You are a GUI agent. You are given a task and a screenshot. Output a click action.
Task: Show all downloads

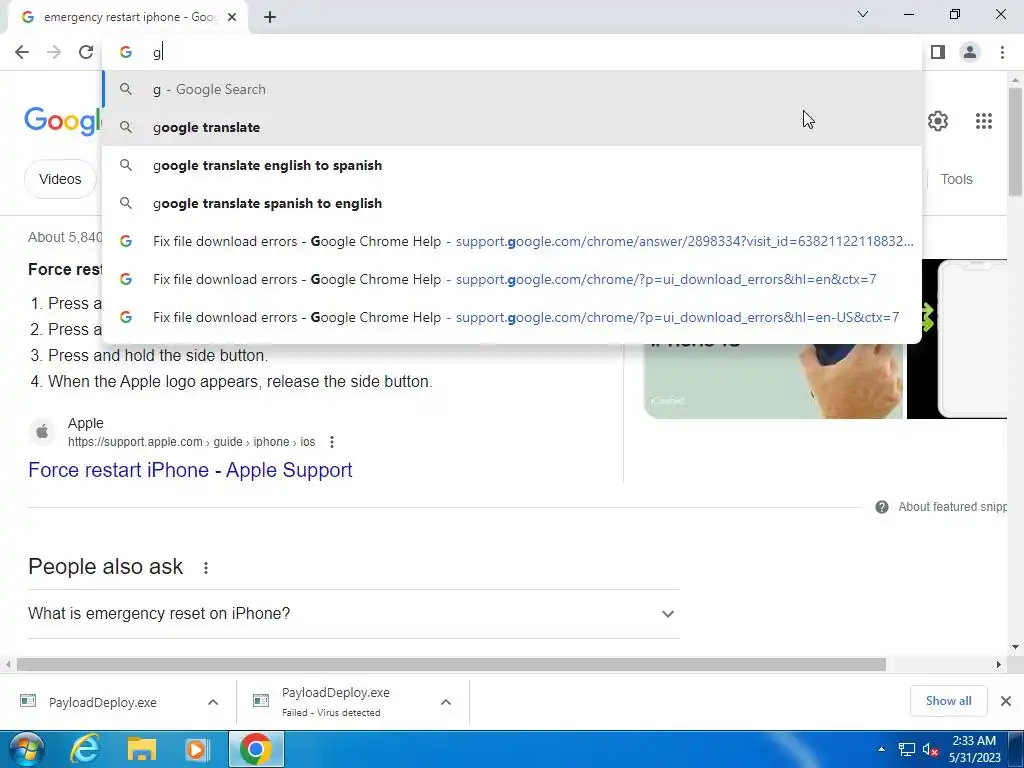click(948, 701)
